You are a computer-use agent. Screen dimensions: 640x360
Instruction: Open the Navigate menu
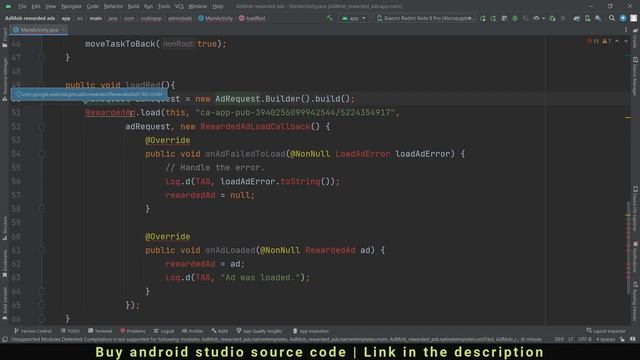(71, 7)
